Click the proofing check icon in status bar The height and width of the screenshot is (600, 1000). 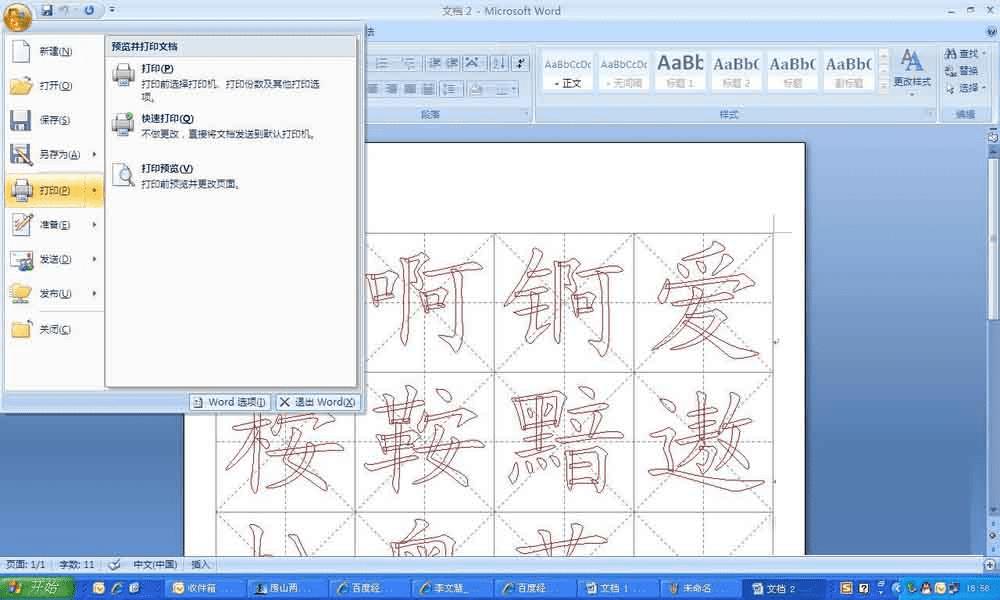[x=114, y=564]
